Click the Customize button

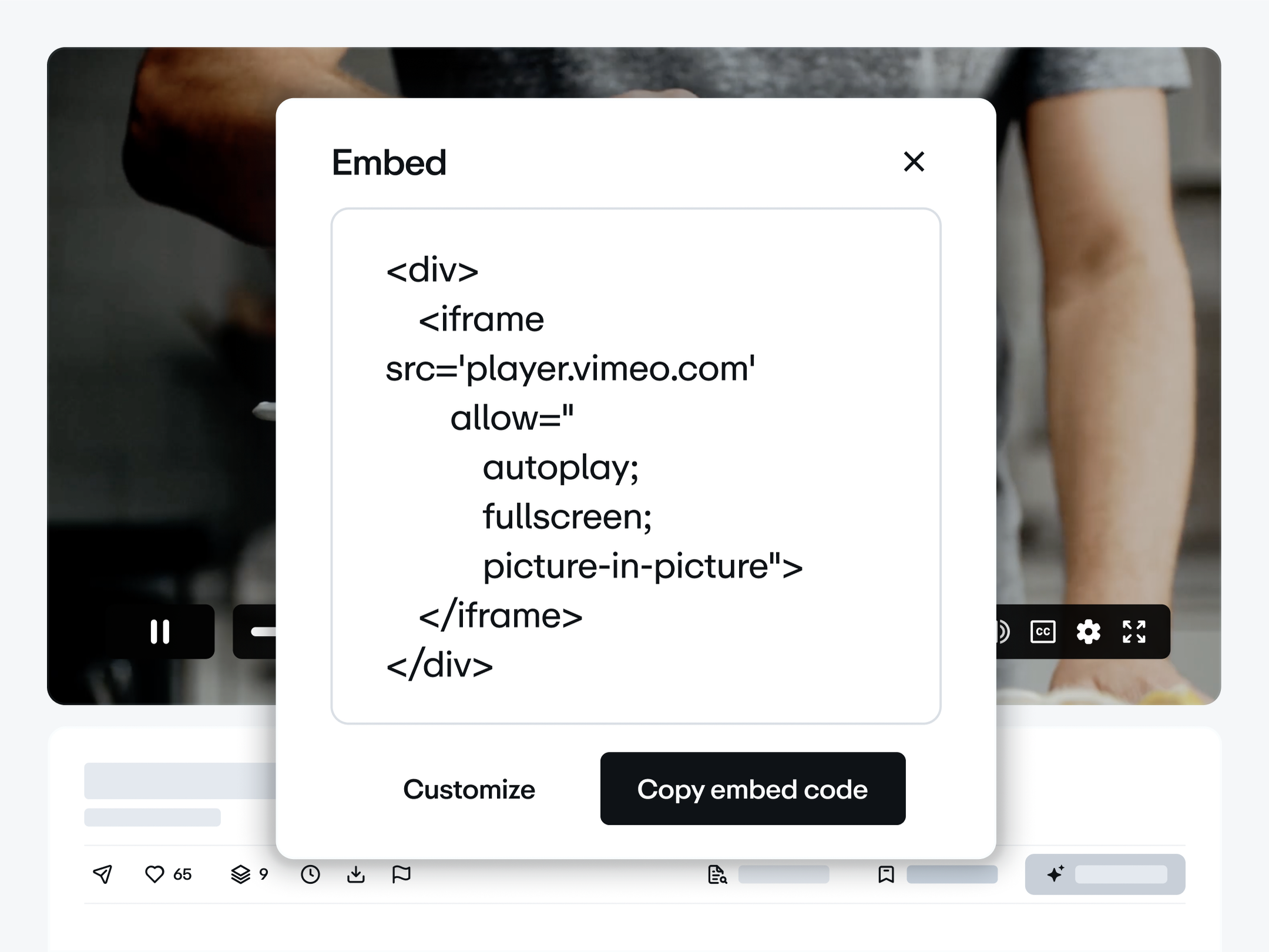point(469,789)
